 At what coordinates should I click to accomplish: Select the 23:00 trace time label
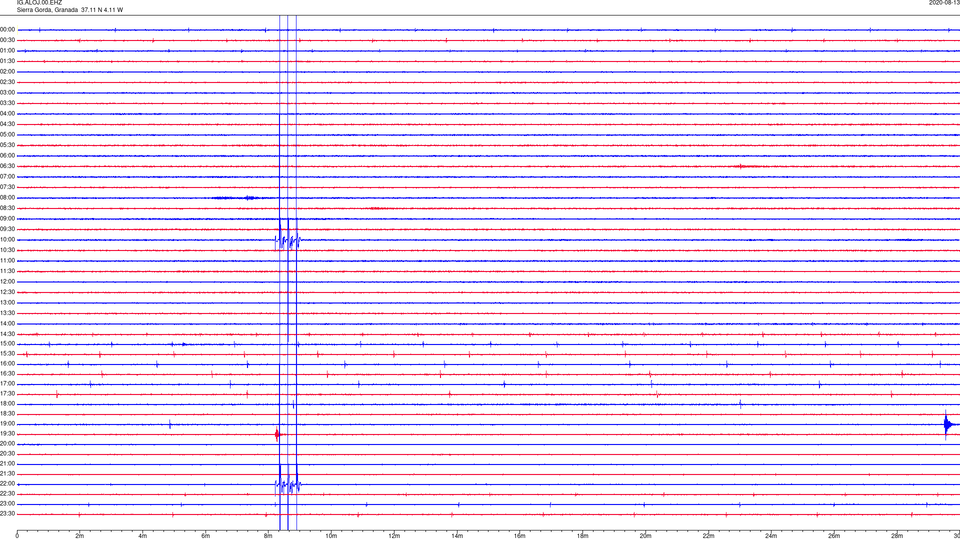click(8, 504)
